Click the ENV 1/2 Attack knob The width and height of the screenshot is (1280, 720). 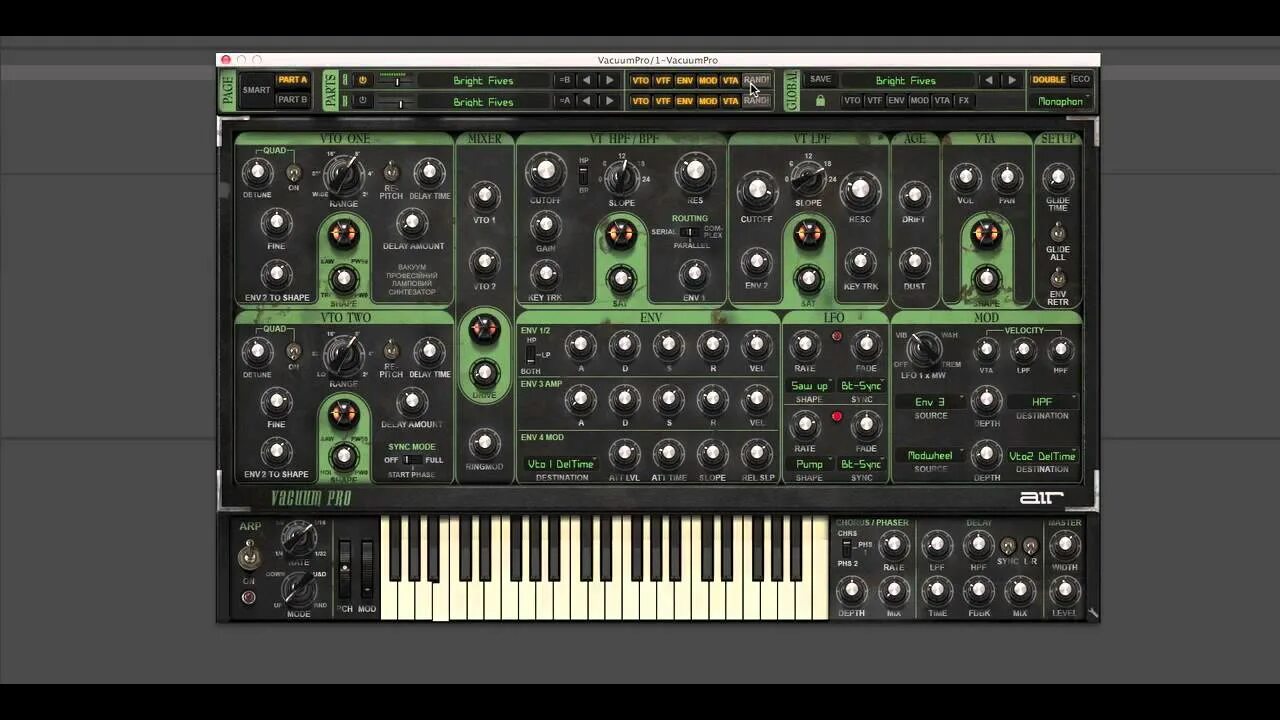tap(580, 346)
